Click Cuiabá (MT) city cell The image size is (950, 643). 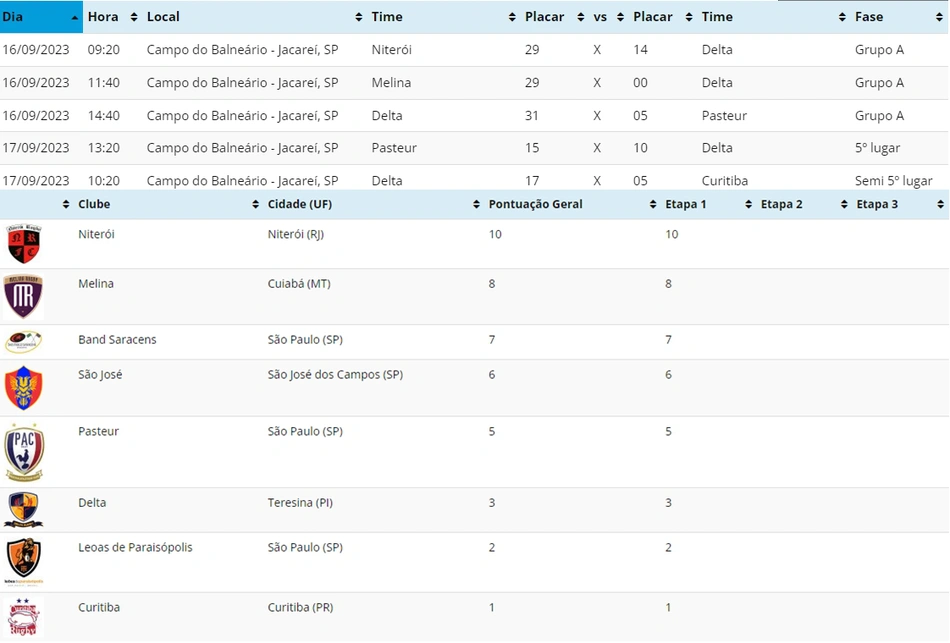(299, 284)
